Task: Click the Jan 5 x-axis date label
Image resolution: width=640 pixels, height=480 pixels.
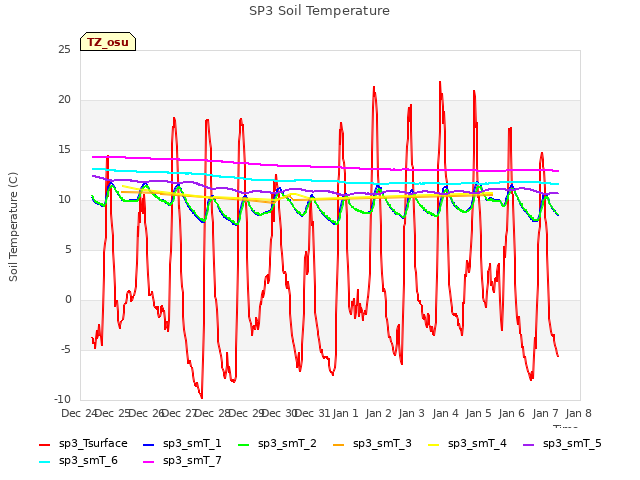Action: point(479,413)
